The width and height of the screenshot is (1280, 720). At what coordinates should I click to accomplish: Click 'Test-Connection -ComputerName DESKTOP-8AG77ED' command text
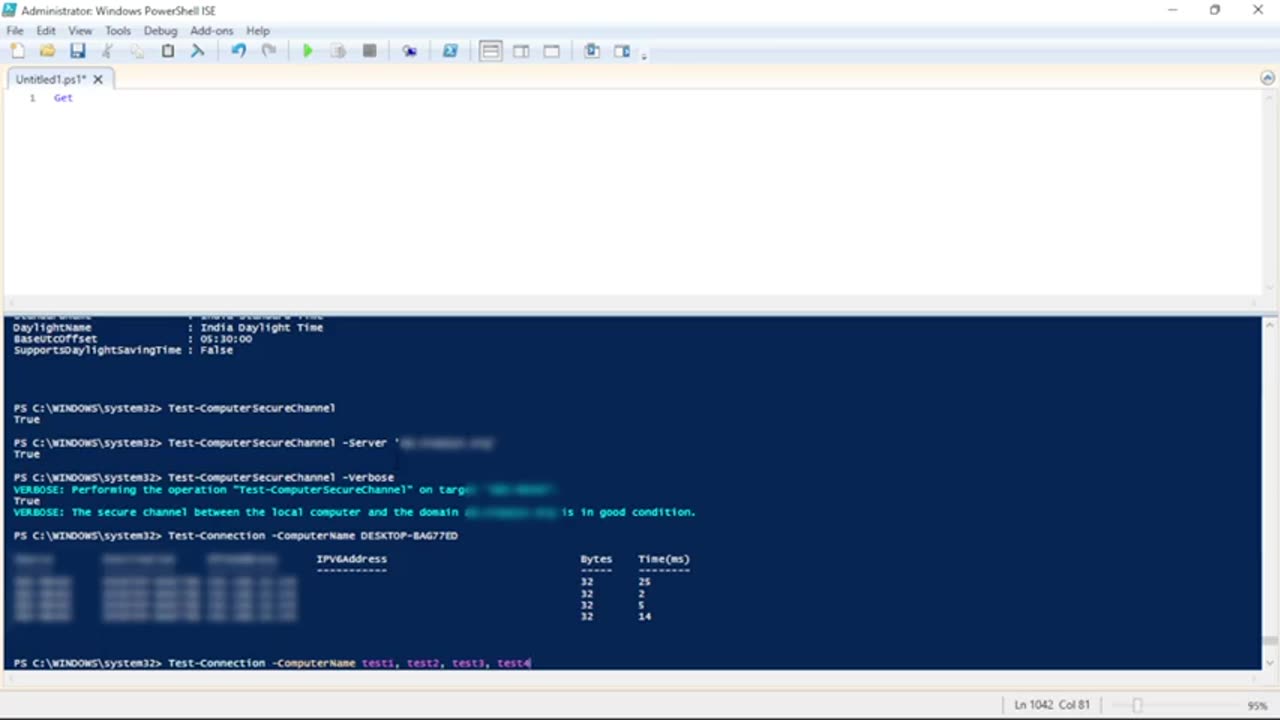point(313,536)
